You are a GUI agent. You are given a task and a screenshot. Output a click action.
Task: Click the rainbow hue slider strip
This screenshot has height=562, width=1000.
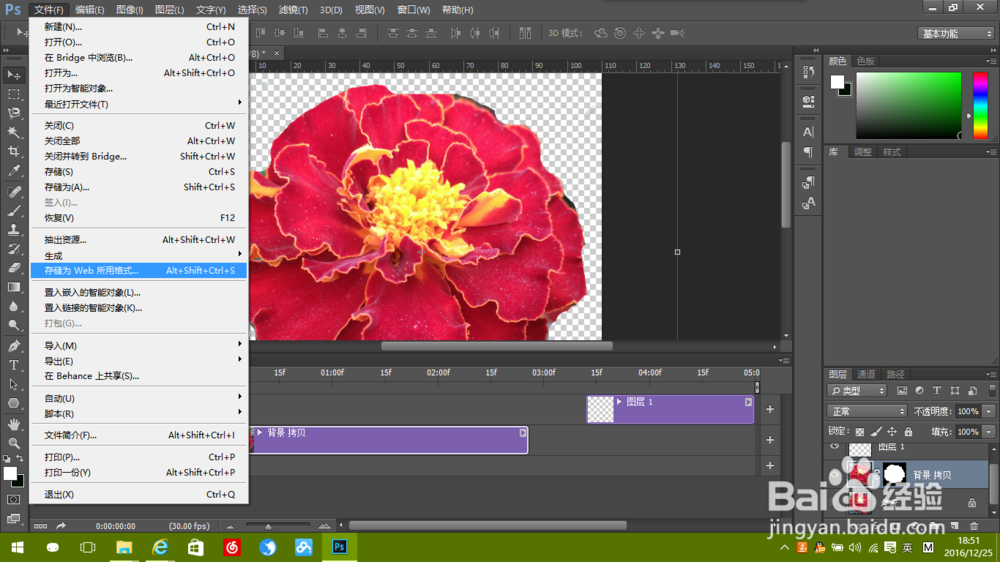point(980,105)
